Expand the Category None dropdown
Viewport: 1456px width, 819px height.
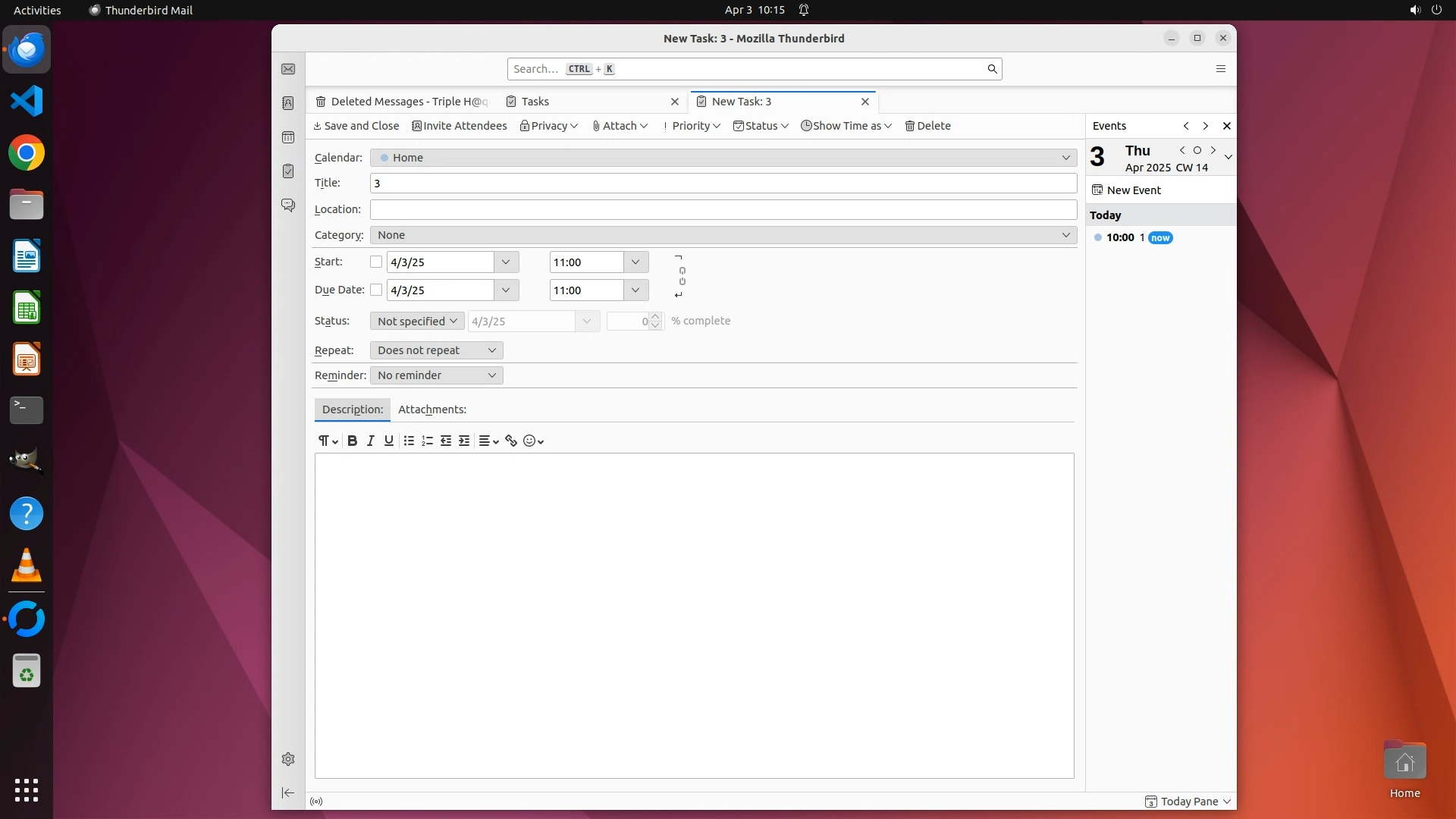tap(723, 235)
